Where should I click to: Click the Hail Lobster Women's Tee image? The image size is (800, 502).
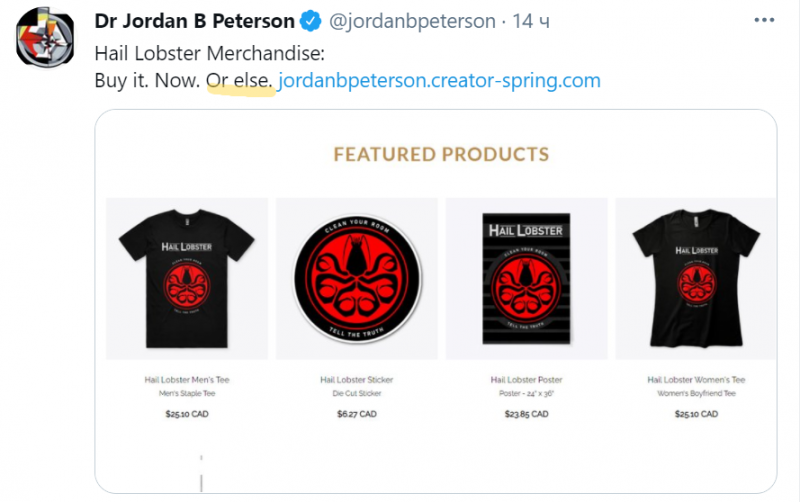696,278
